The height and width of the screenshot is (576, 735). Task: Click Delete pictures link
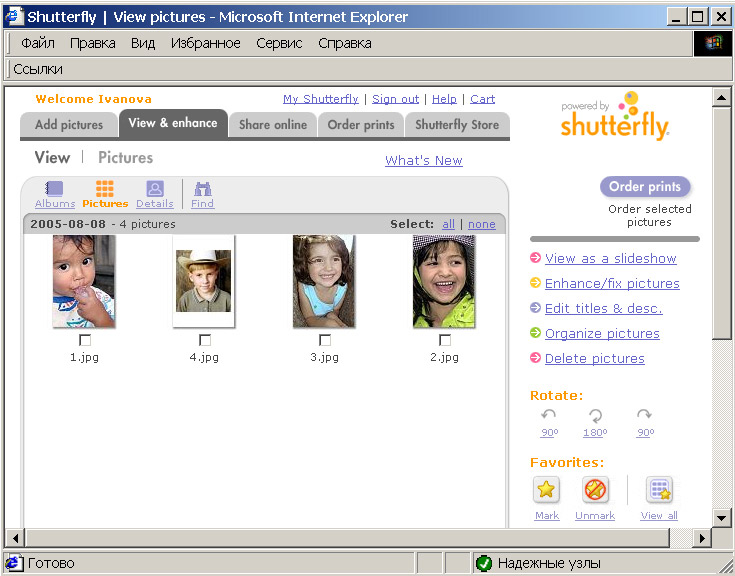tap(595, 358)
